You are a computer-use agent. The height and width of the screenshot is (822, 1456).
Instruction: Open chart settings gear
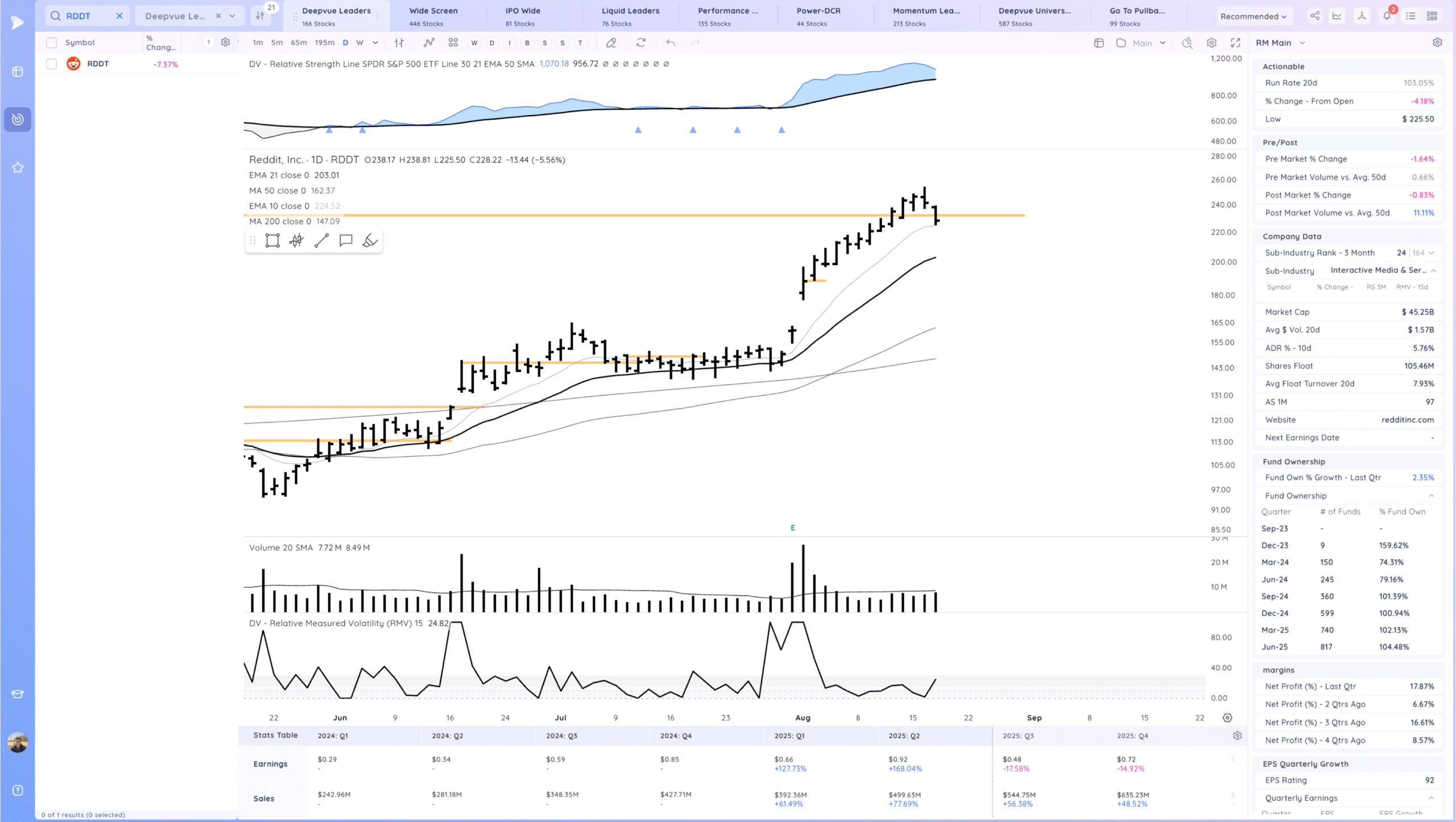pos(1211,43)
